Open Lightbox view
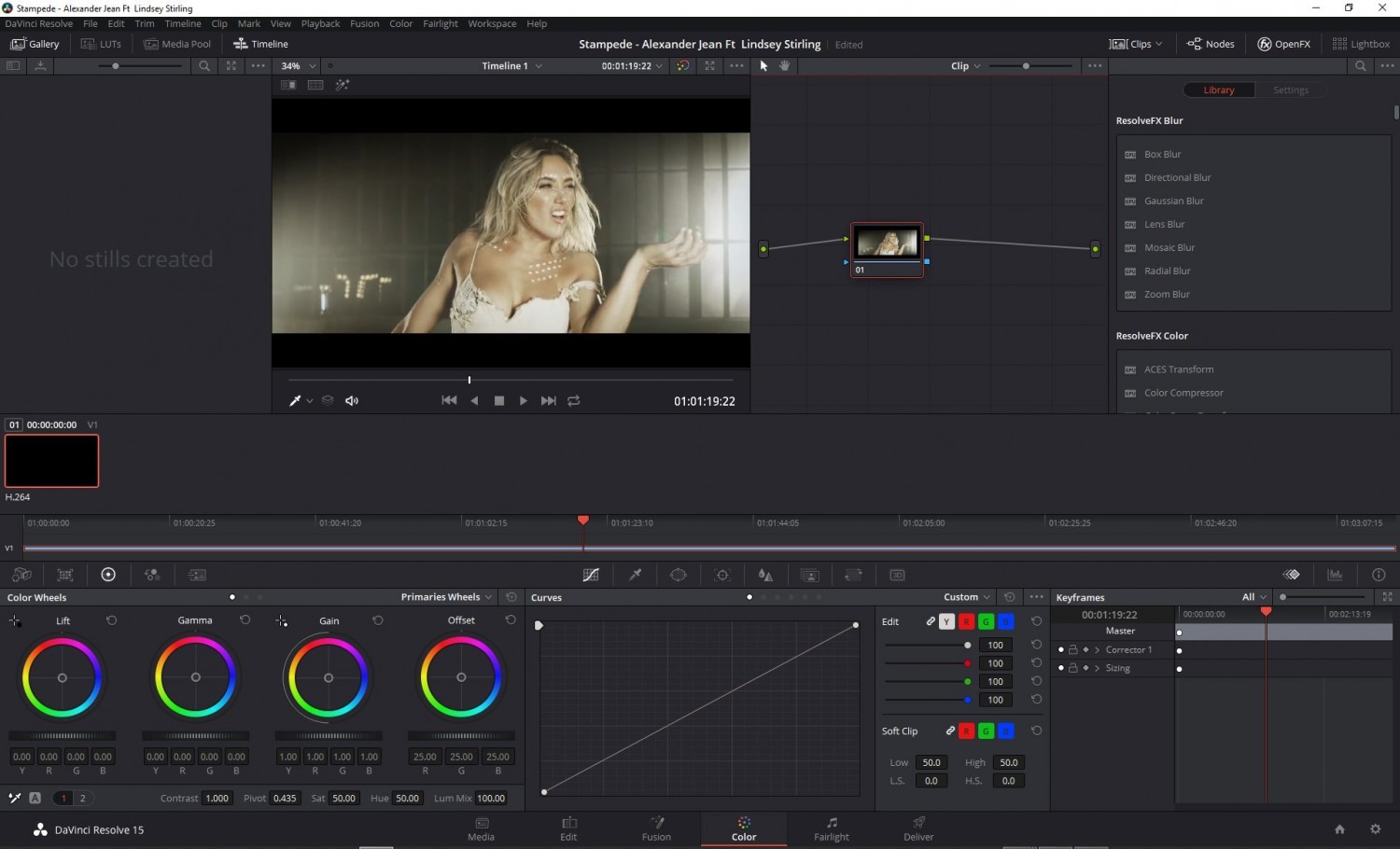 tap(1361, 44)
